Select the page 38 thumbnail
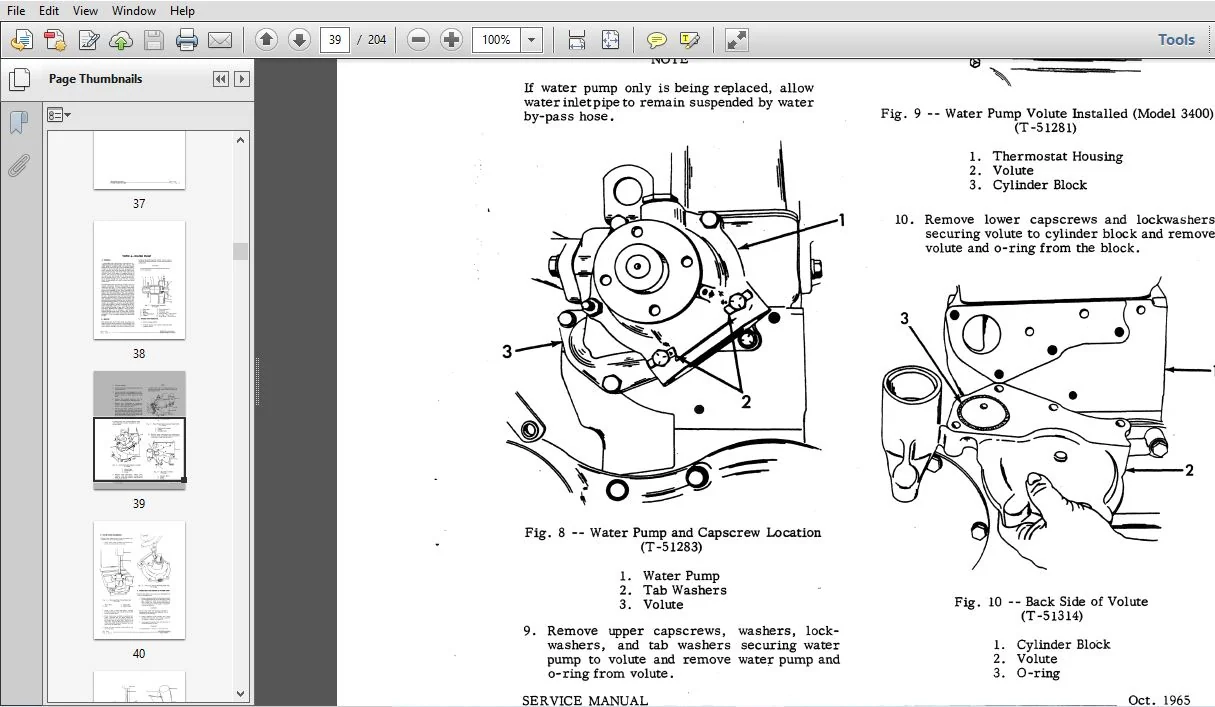1215x707 pixels. pyautogui.click(x=139, y=280)
